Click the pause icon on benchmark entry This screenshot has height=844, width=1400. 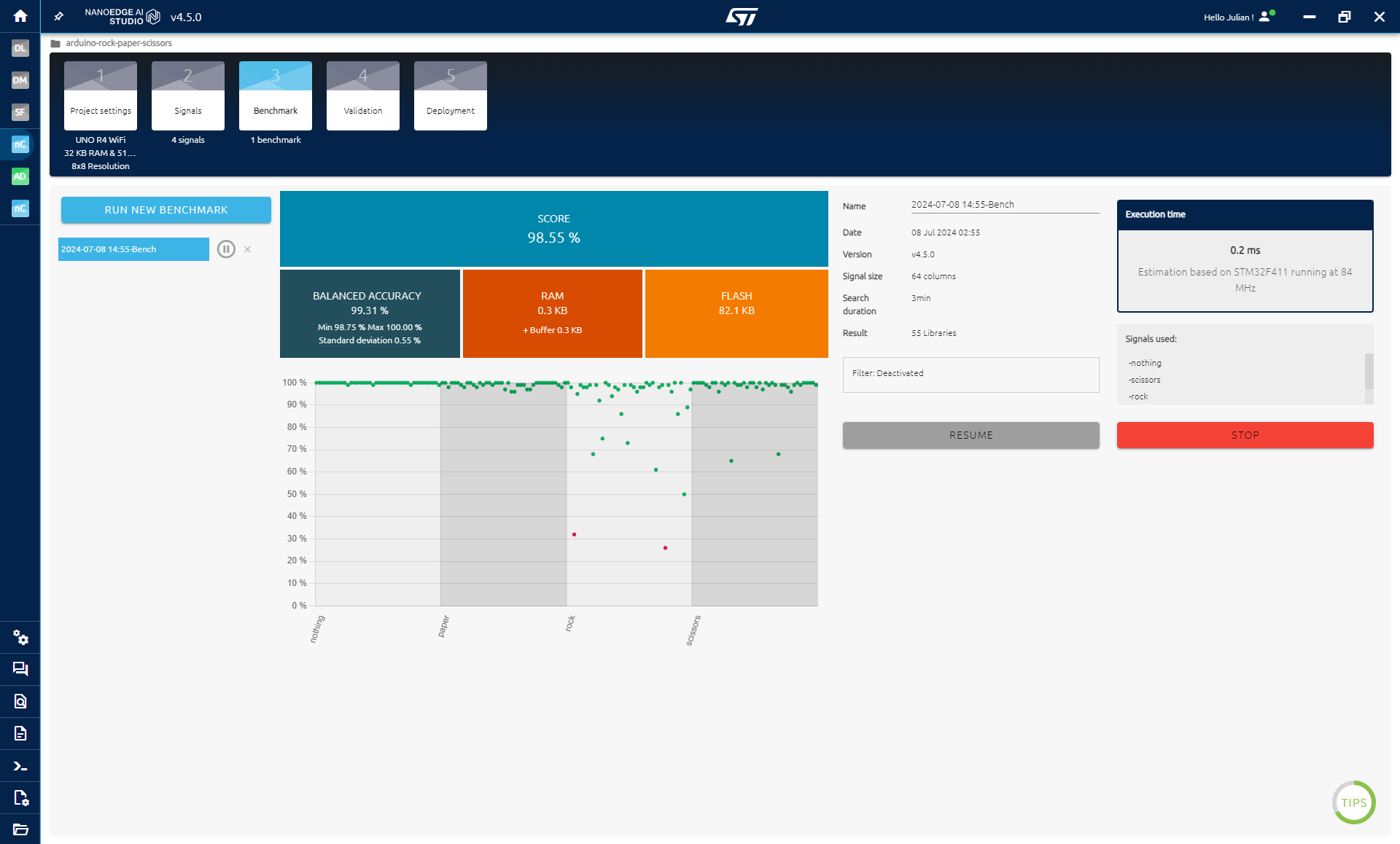pos(226,249)
